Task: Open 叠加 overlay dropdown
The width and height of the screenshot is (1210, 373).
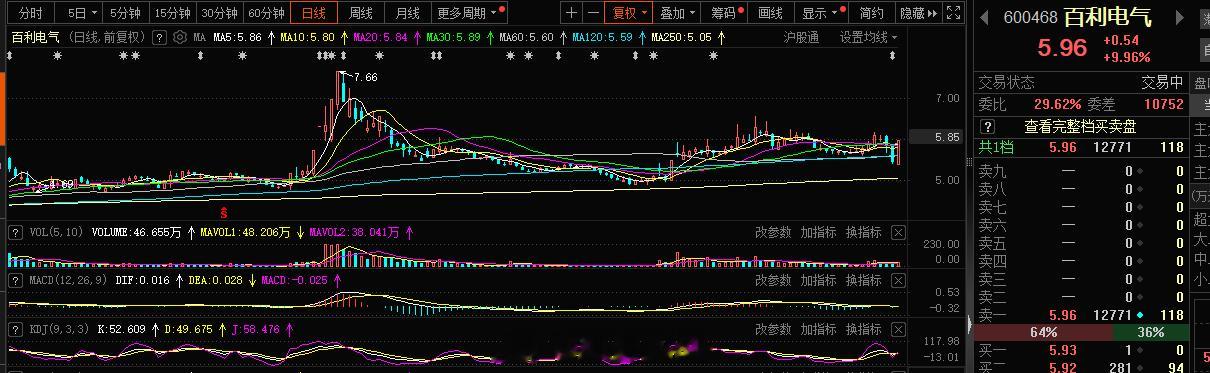Action: [x=678, y=13]
